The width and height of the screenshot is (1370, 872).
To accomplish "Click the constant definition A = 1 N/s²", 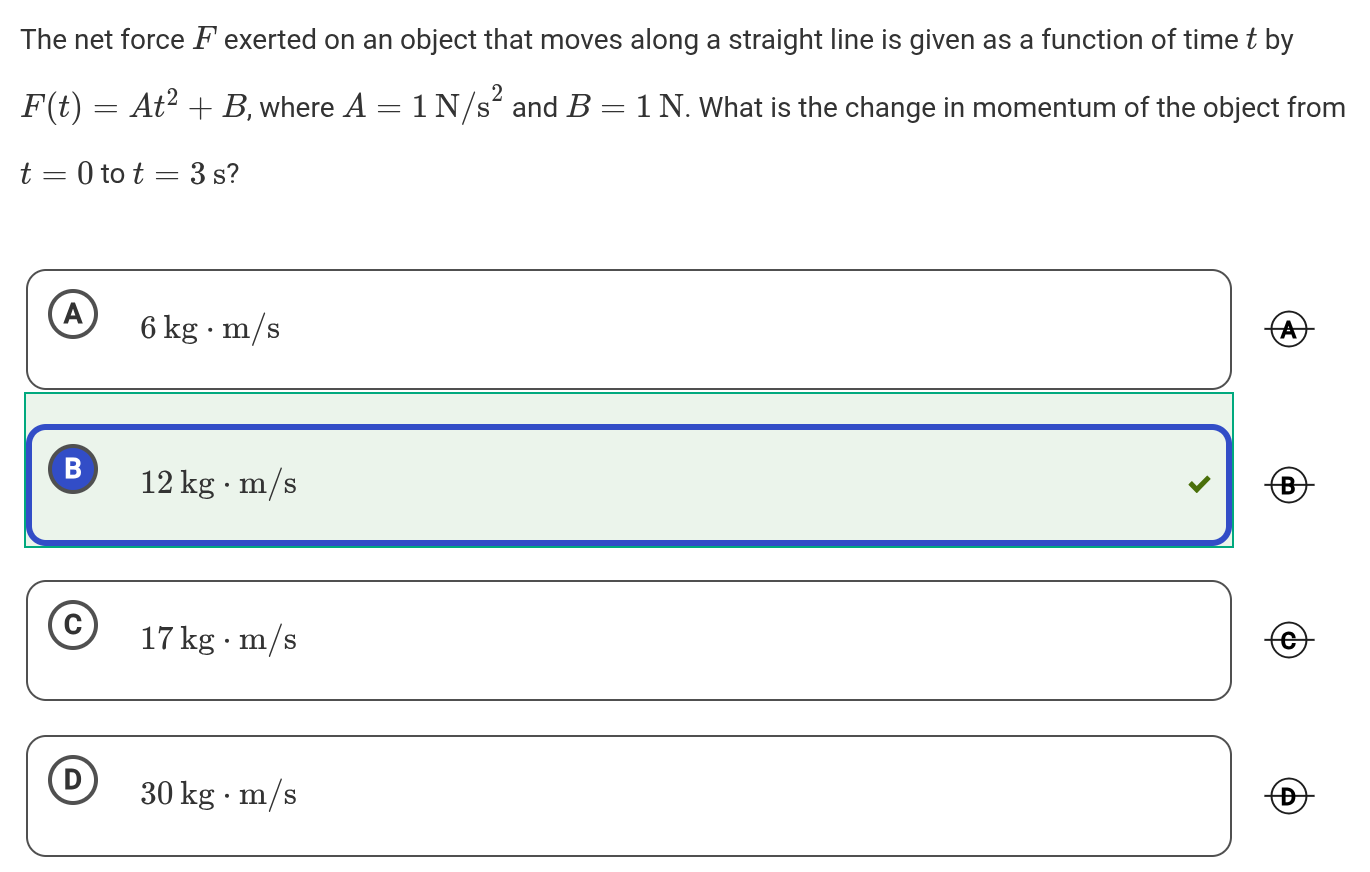I will tap(424, 106).
